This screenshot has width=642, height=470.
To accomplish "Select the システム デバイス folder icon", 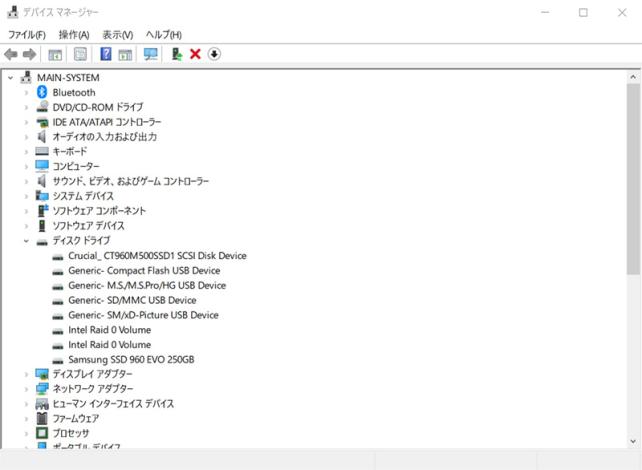I will point(42,196).
